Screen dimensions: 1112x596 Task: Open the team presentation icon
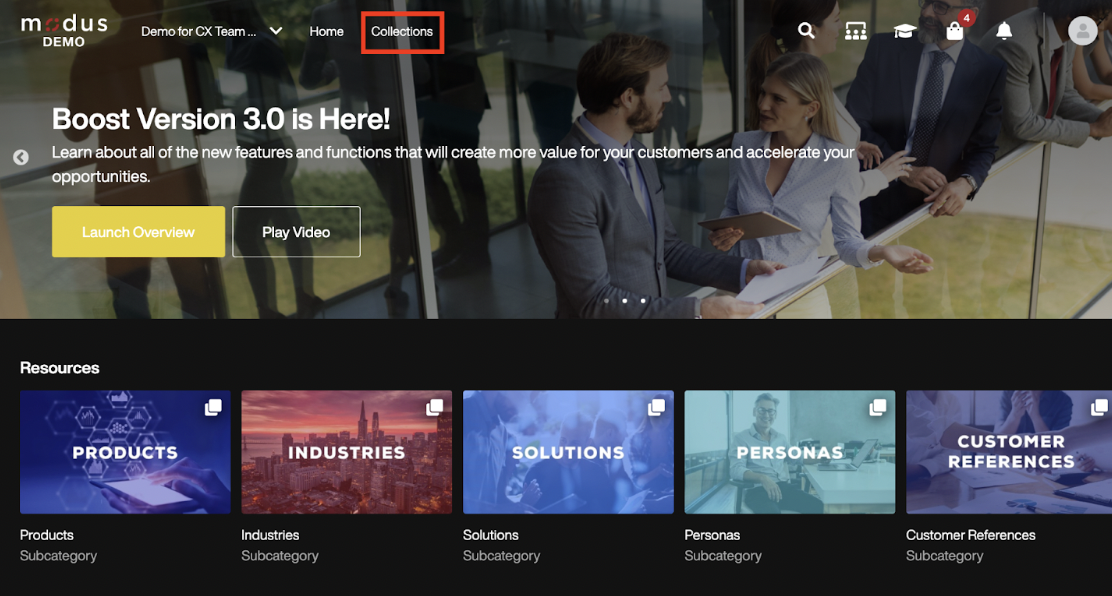[856, 31]
